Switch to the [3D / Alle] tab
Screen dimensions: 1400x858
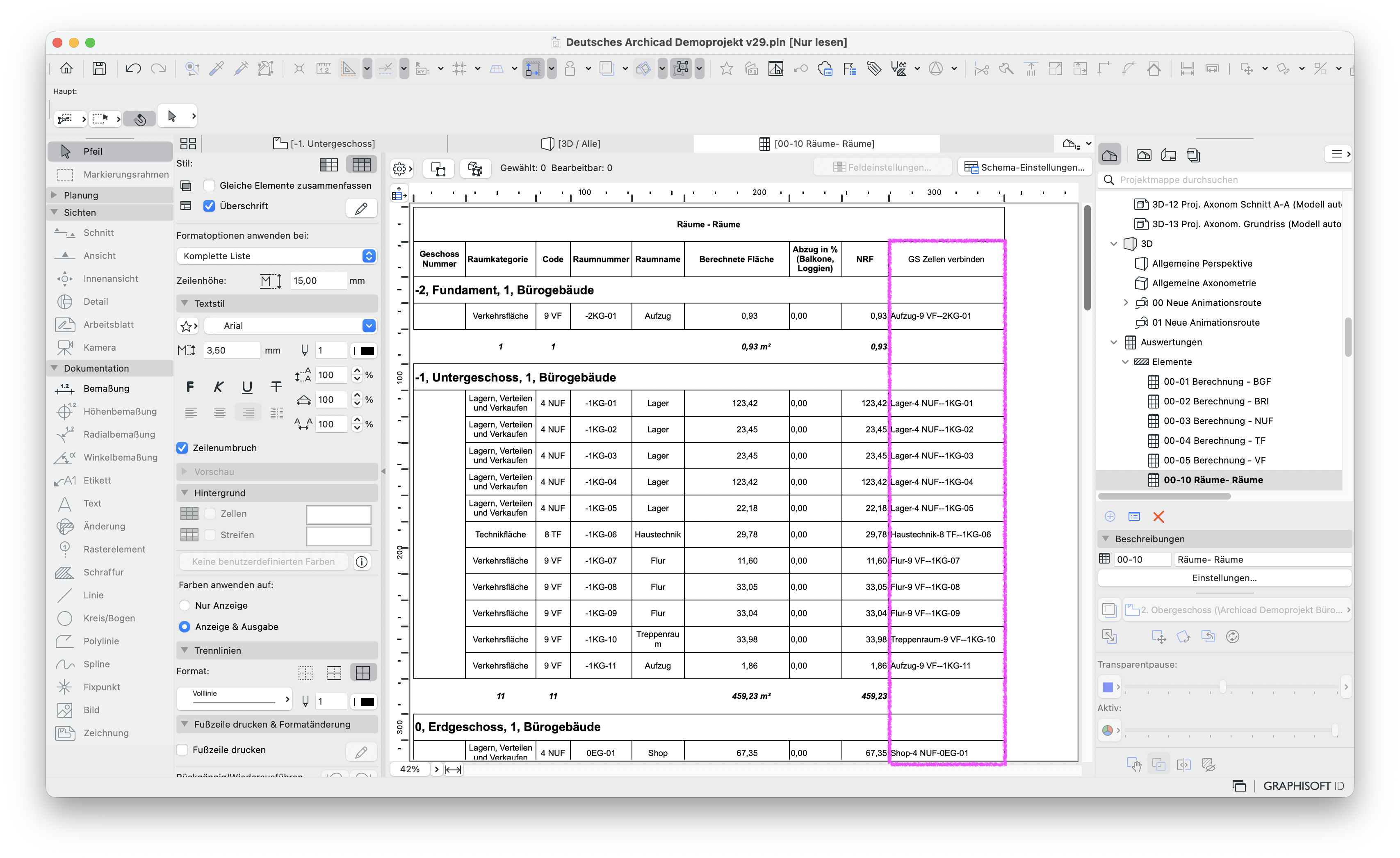tap(570, 144)
